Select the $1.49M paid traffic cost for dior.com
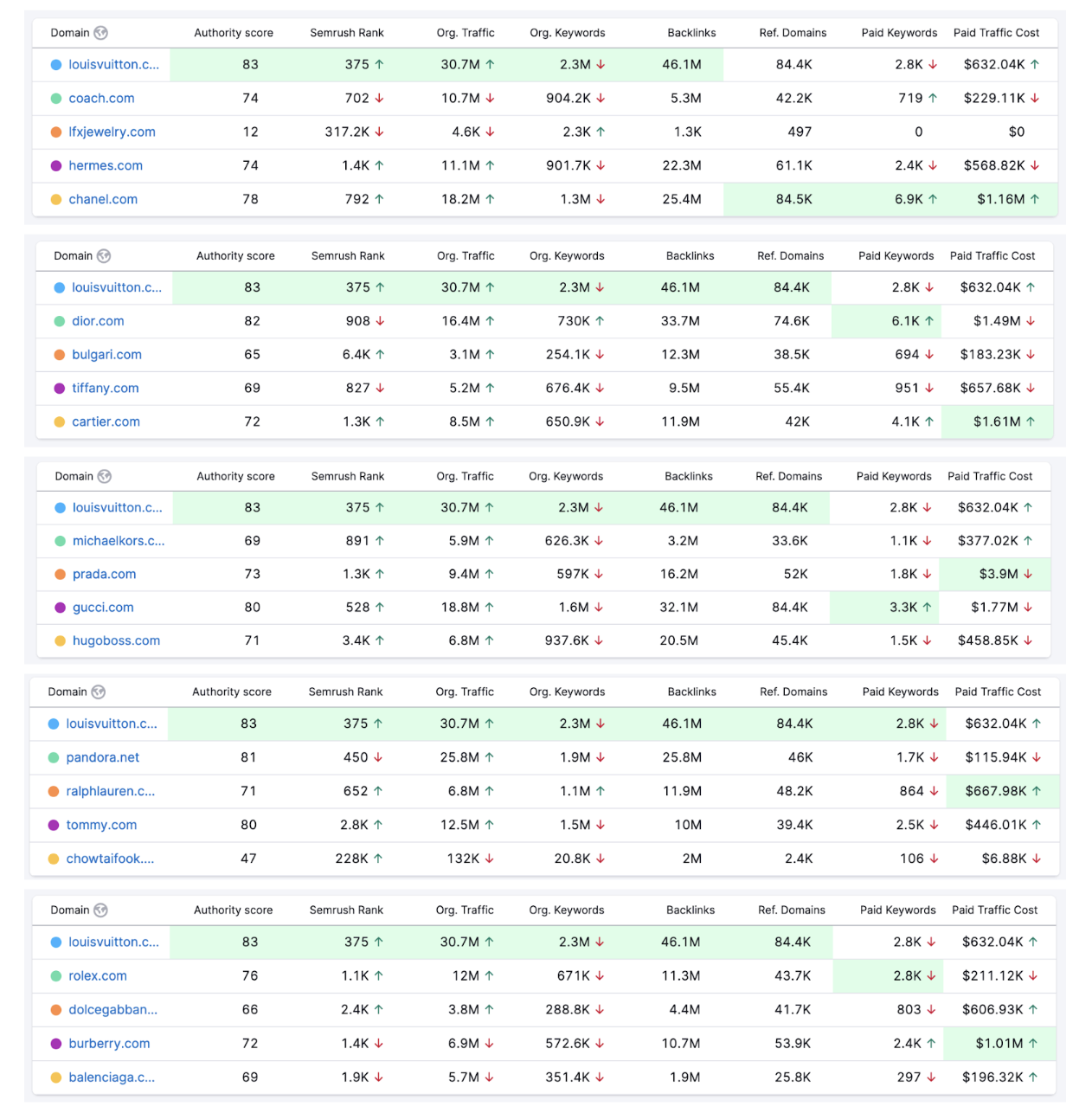 (x=1004, y=321)
